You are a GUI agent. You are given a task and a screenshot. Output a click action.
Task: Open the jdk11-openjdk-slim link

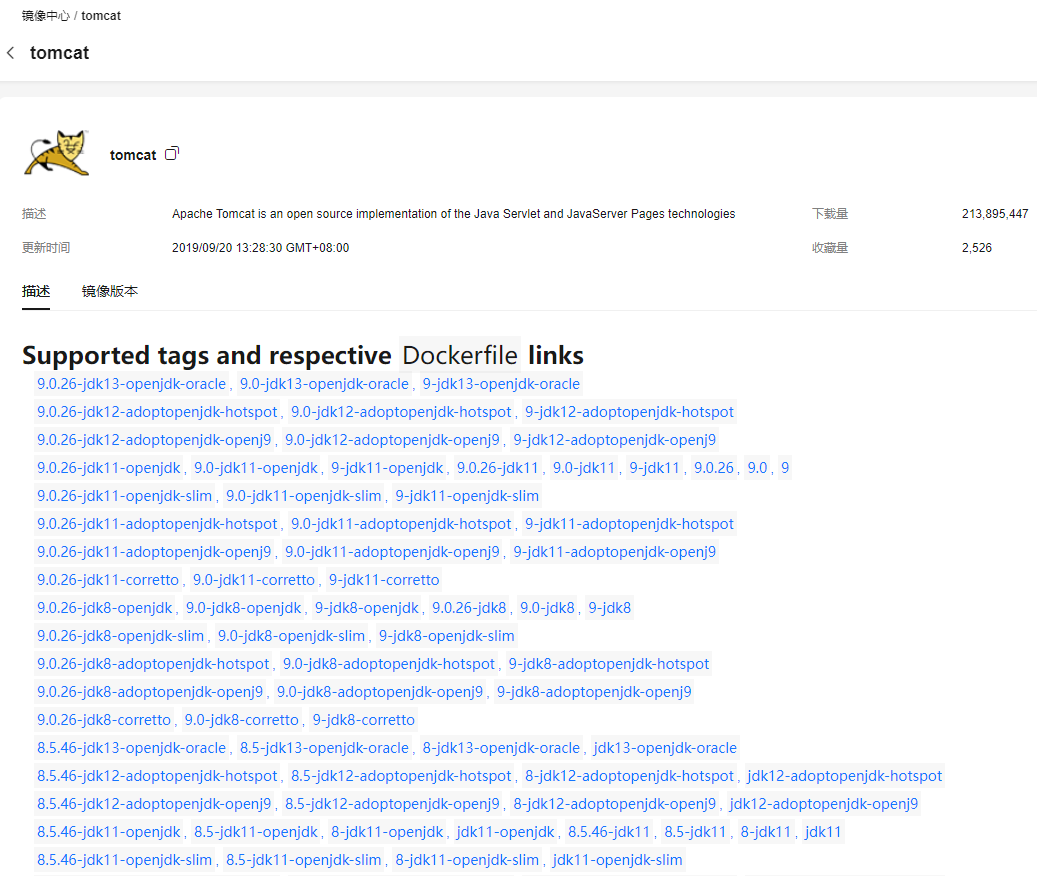pos(618,860)
